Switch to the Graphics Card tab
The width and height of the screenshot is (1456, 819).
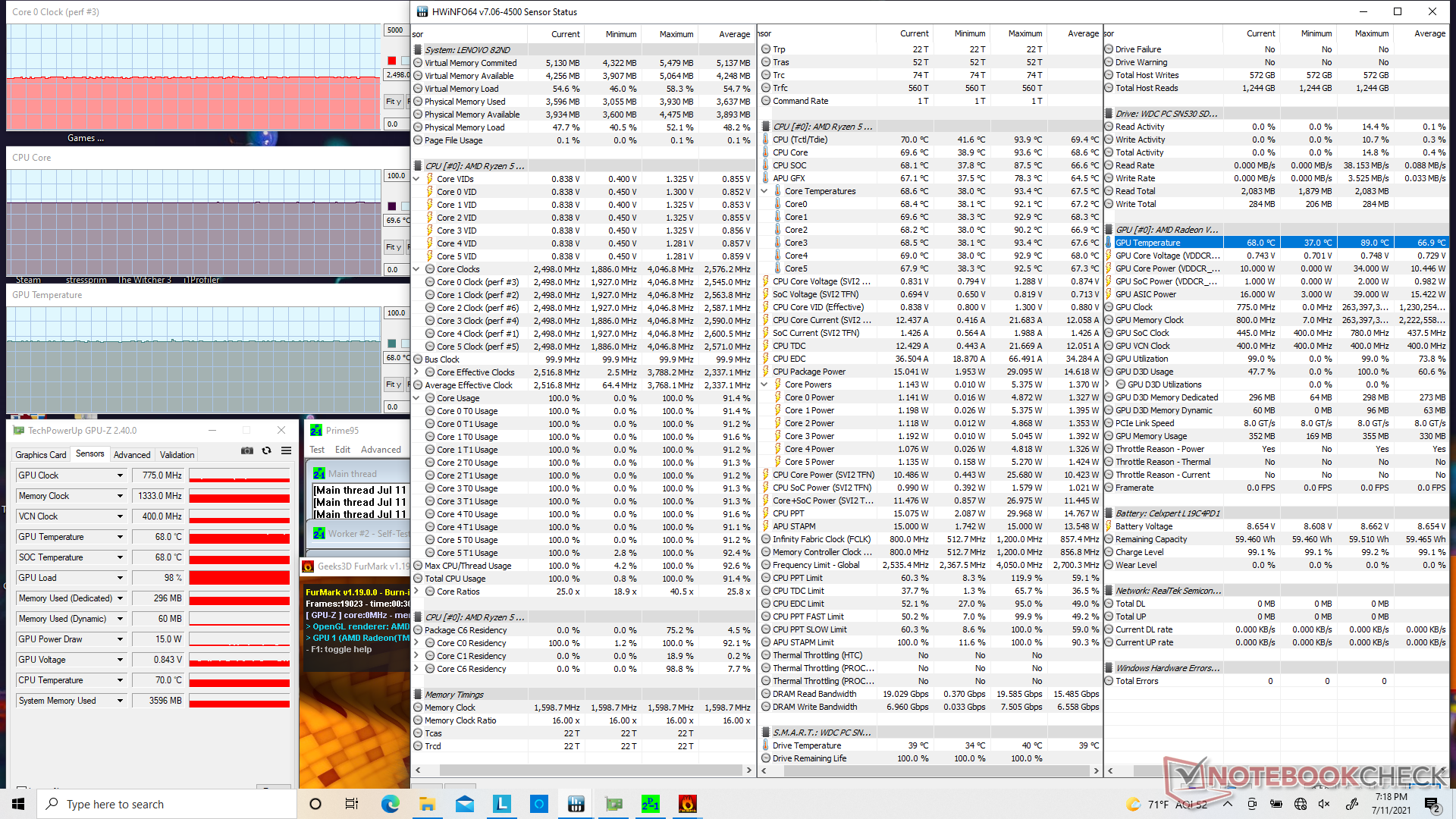[41, 455]
